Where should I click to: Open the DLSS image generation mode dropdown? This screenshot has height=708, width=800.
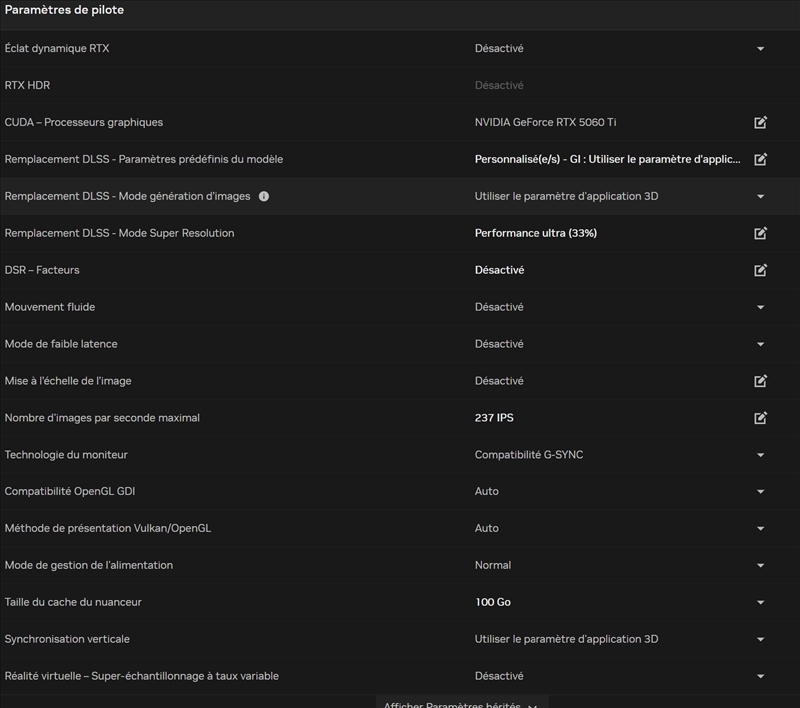[760, 197]
